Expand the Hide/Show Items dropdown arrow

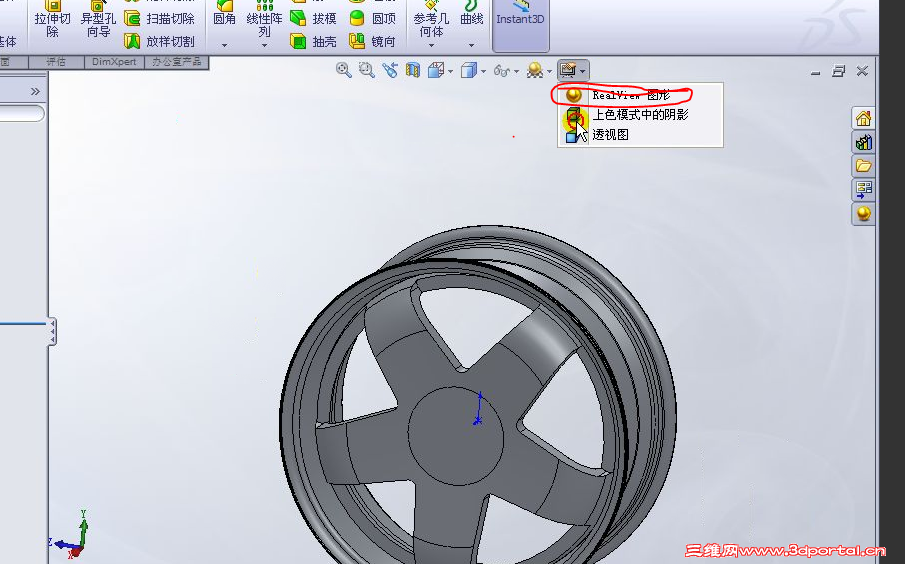(516, 72)
